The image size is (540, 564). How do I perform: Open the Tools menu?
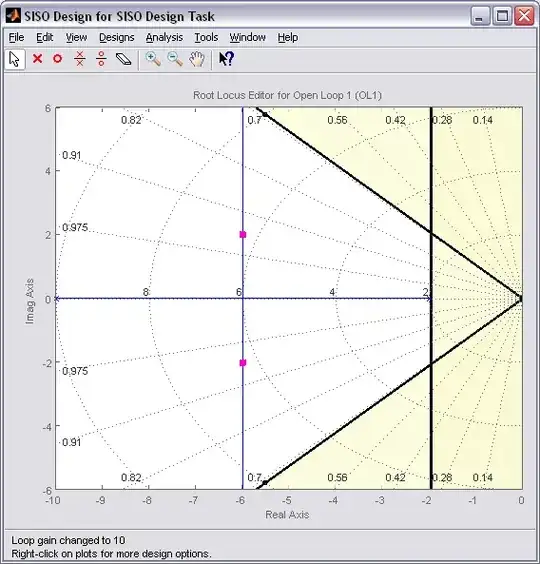coord(206,37)
